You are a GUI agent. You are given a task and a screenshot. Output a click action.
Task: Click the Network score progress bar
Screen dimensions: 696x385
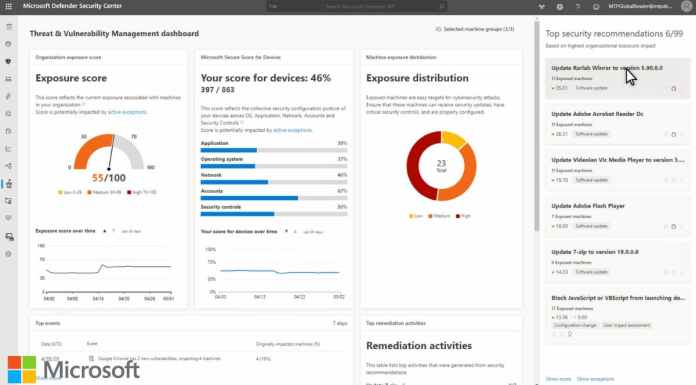coord(274,182)
